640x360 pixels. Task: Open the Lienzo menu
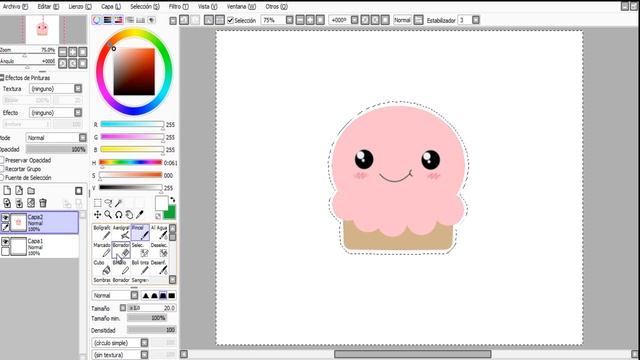click(x=80, y=7)
